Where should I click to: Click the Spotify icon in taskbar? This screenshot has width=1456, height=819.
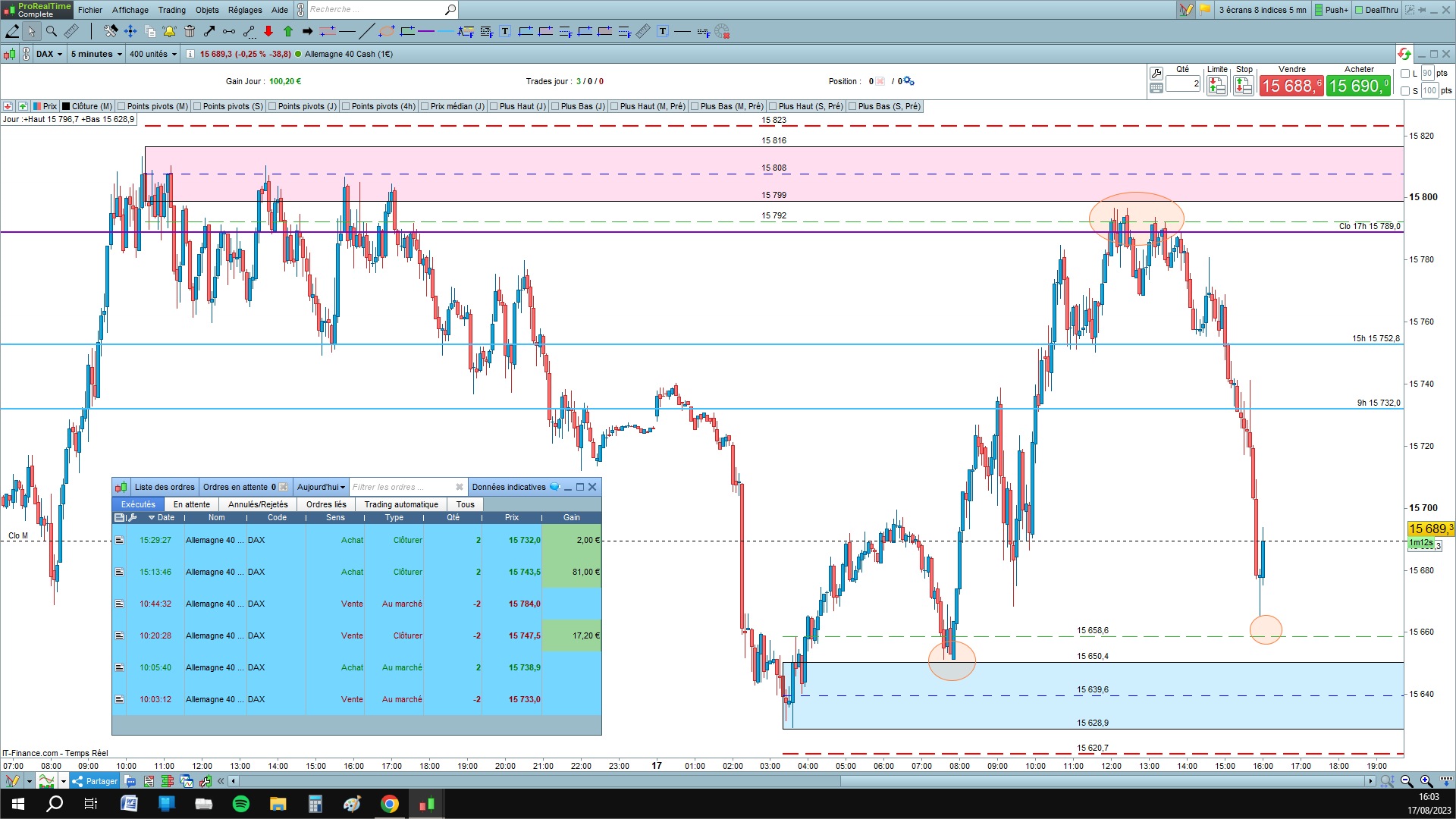pos(241,804)
